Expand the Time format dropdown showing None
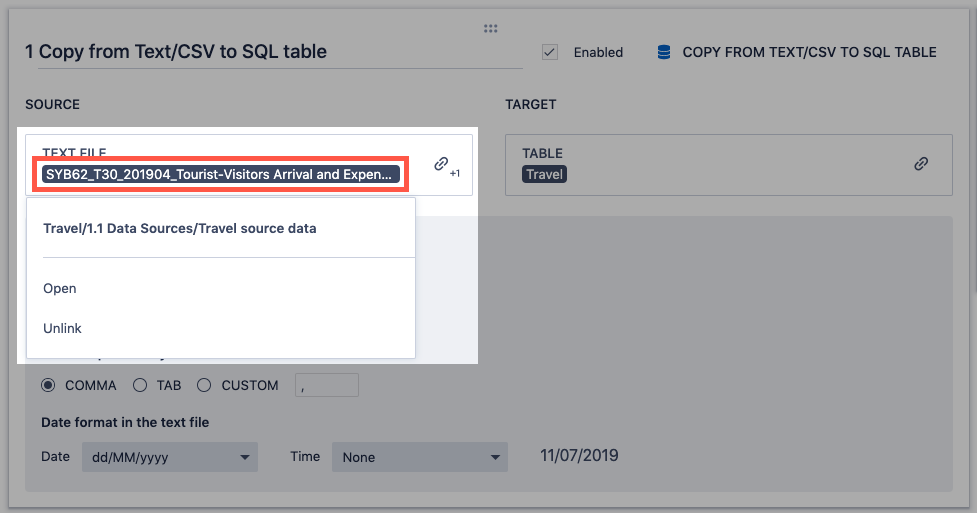 pyautogui.click(x=420, y=457)
